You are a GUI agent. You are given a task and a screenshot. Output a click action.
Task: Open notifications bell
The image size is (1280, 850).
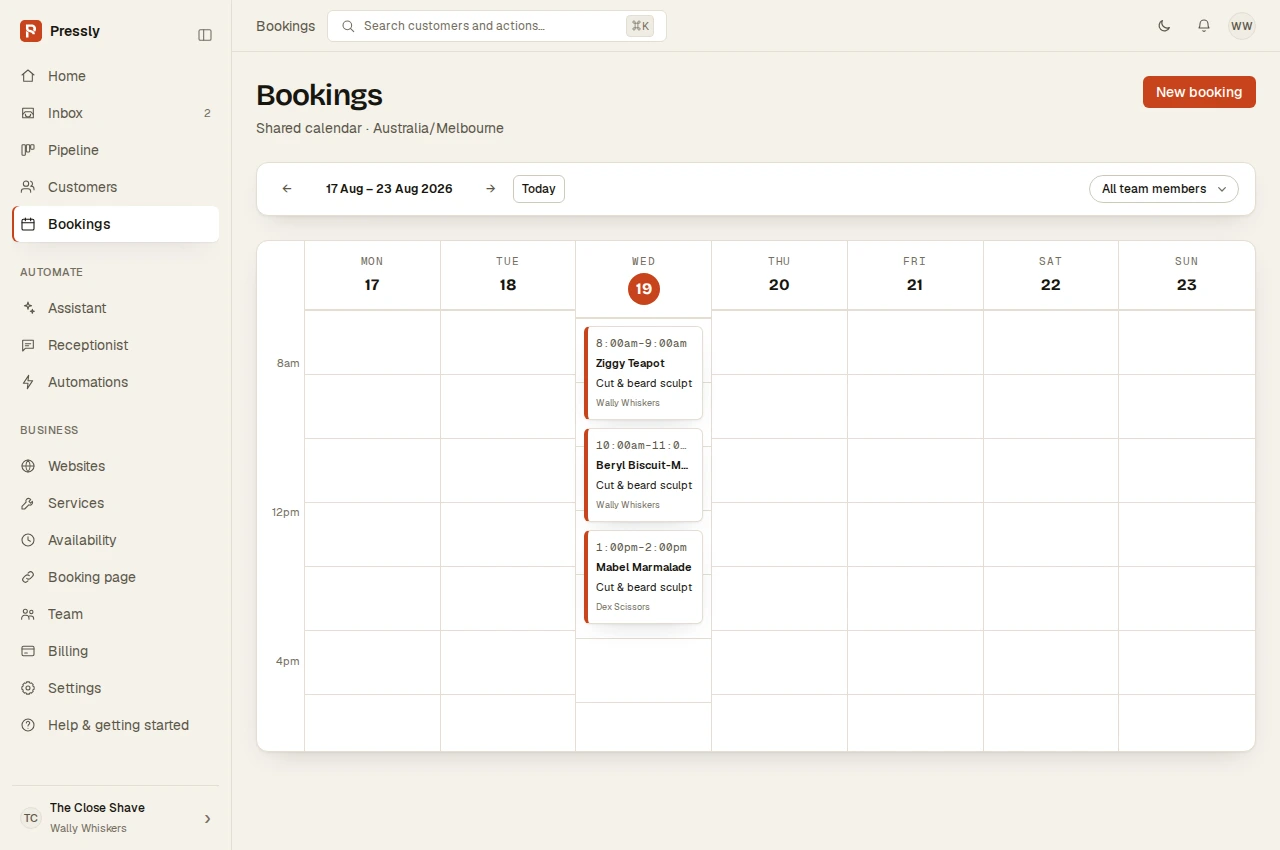(1204, 26)
